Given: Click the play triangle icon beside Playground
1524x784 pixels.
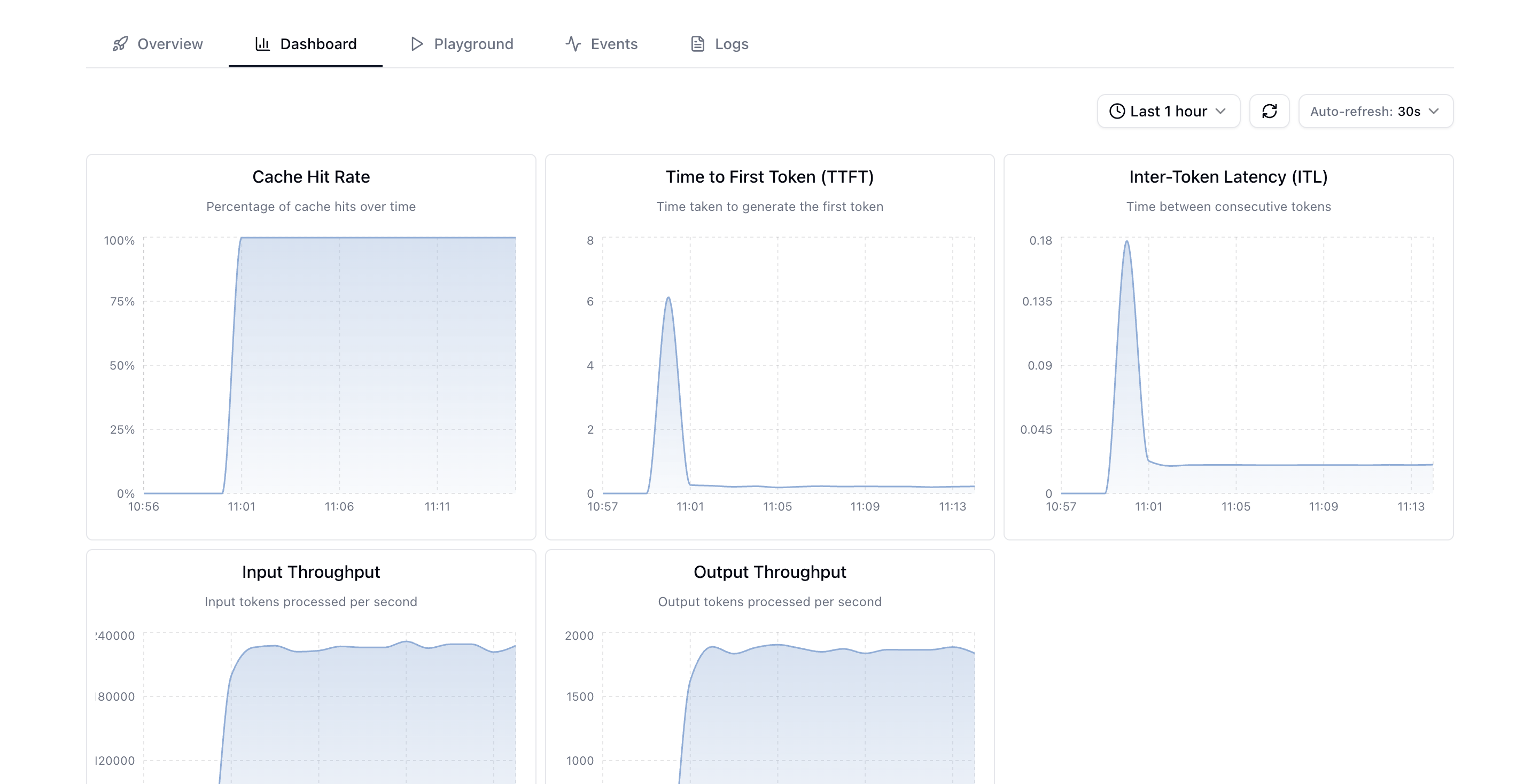Looking at the screenshot, I should pos(416,44).
